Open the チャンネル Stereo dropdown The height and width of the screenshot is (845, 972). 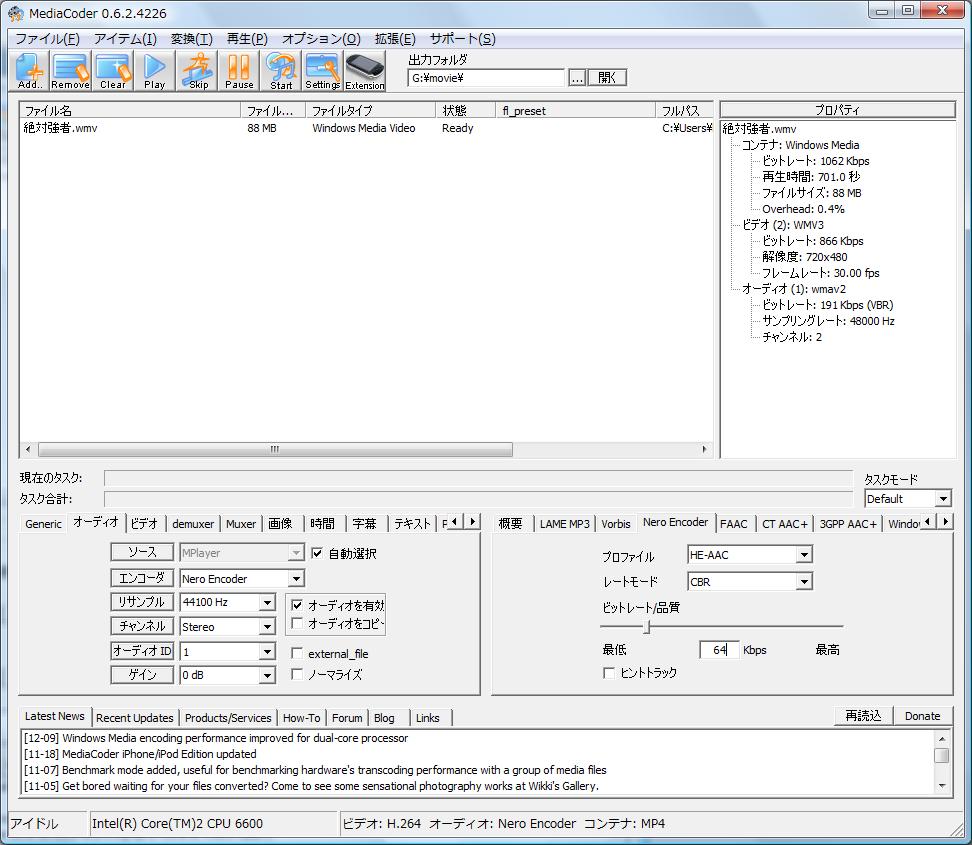(267, 627)
